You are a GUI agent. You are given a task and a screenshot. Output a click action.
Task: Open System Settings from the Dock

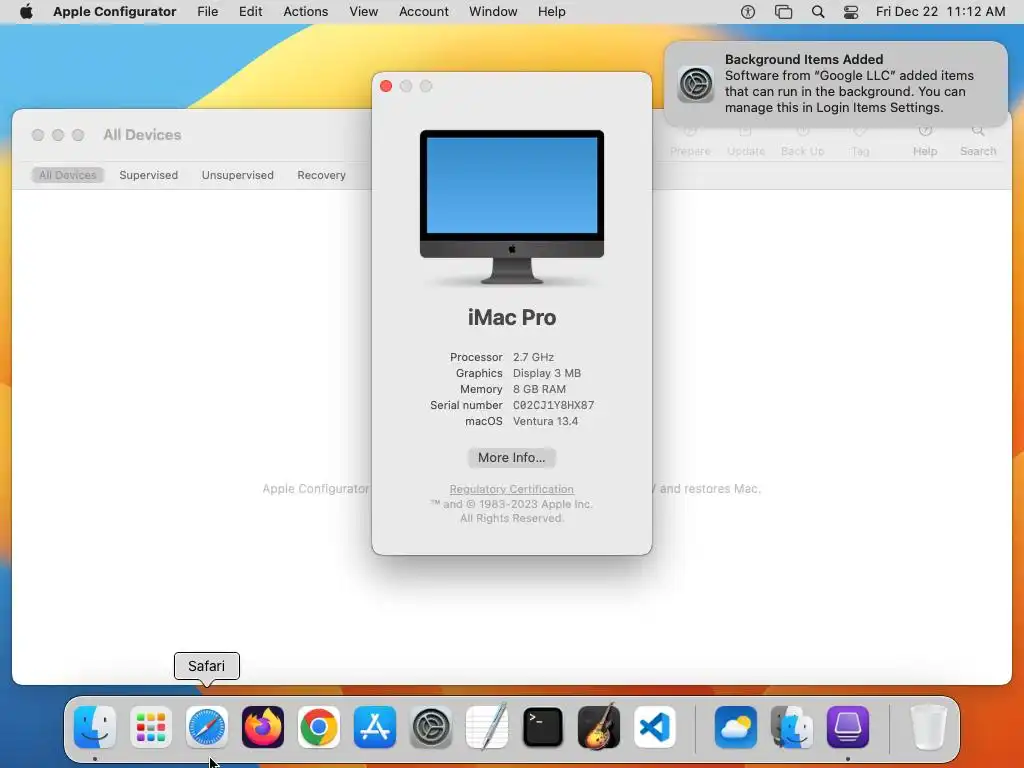[431, 727]
